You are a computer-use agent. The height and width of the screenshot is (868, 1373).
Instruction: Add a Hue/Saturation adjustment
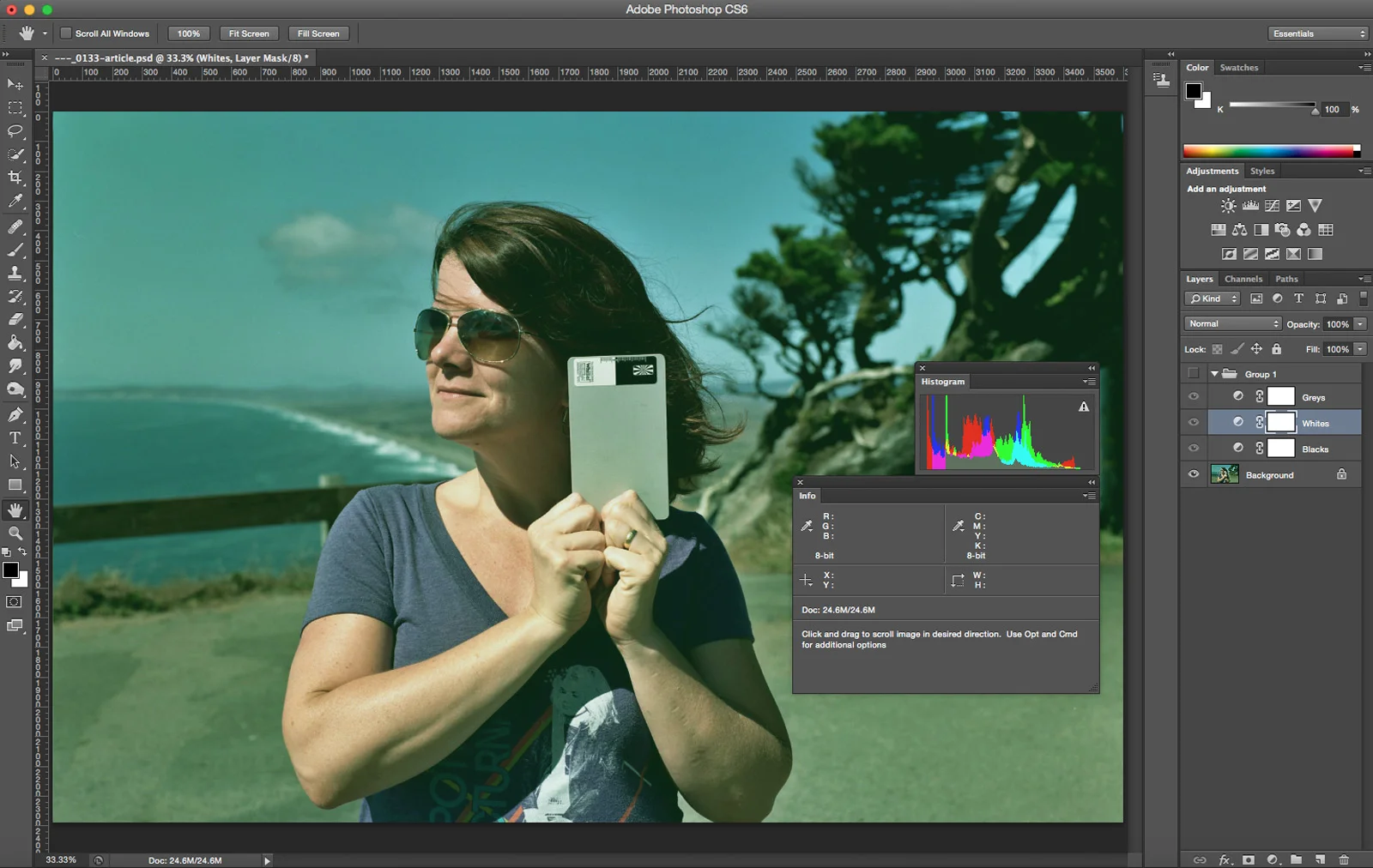1218,230
